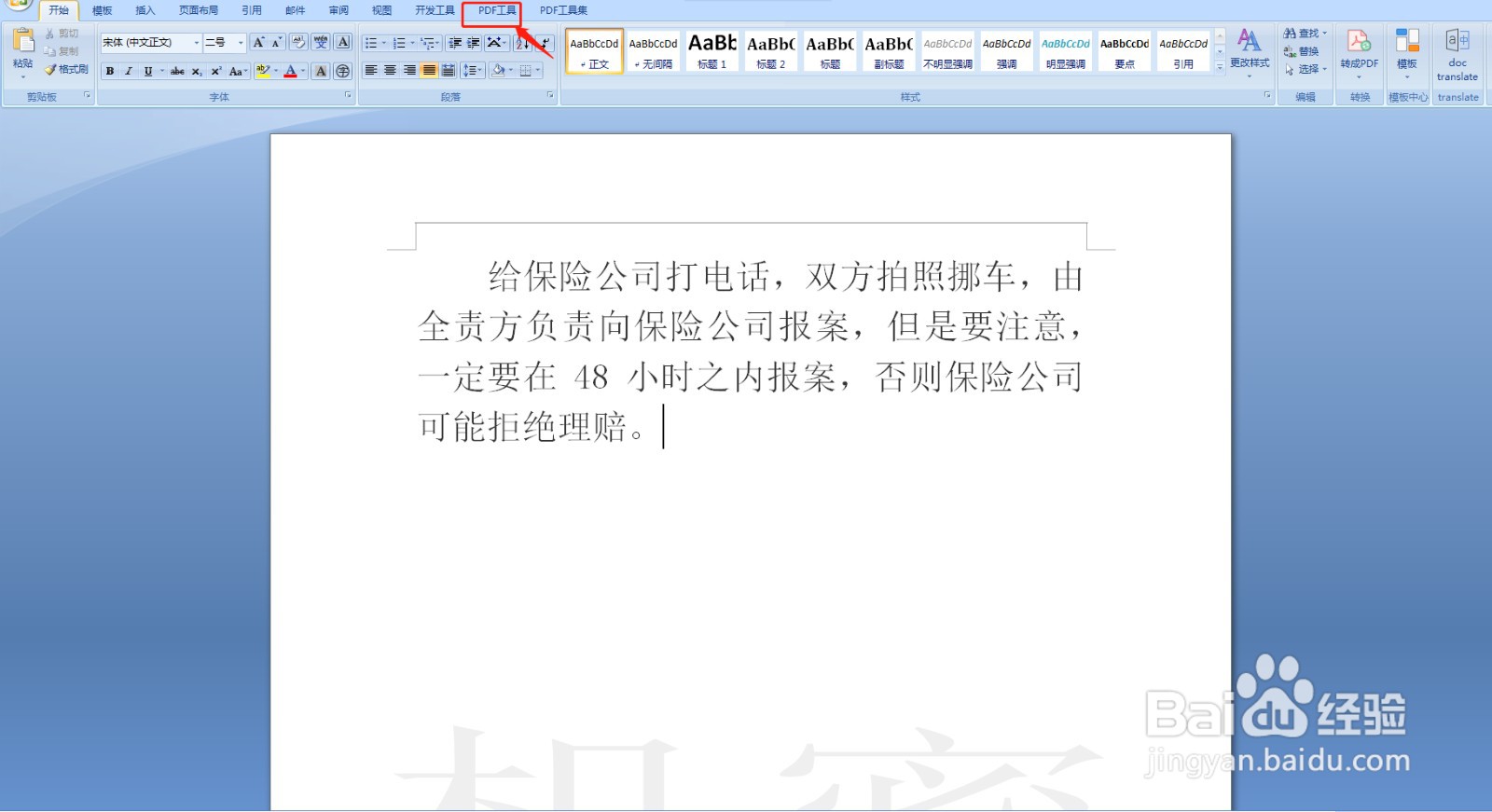Apply the text highlight color
This screenshot has height=812, width=1492.
click(x=262, y=71)
